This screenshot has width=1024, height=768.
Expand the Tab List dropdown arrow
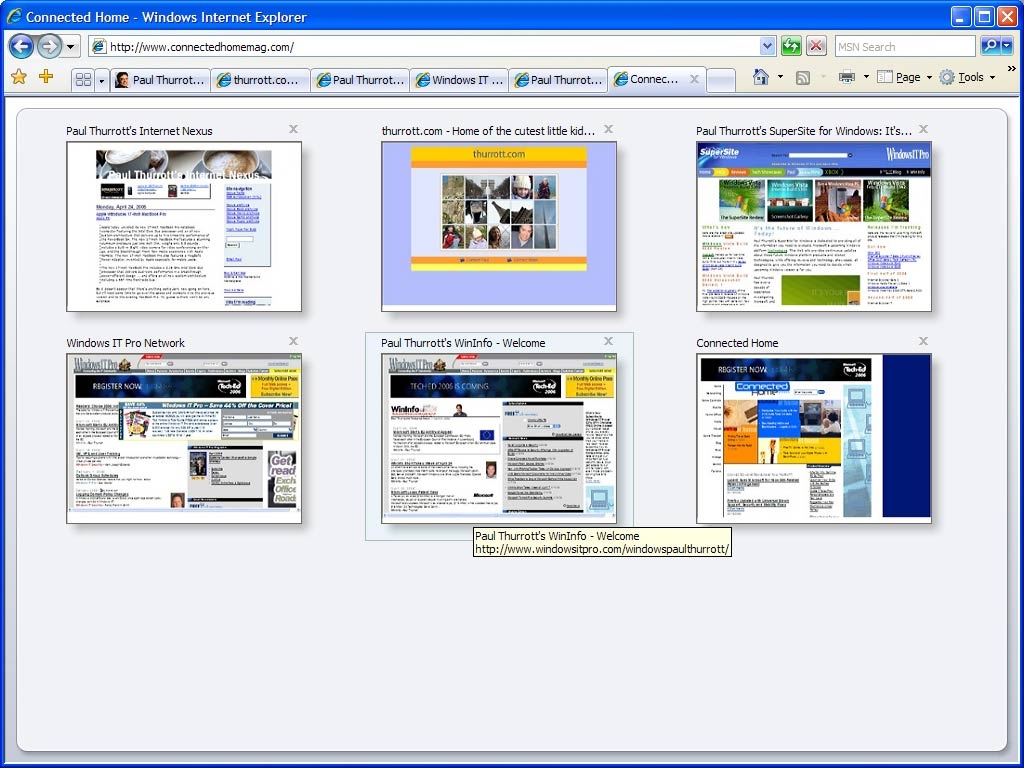pos(101,79)
